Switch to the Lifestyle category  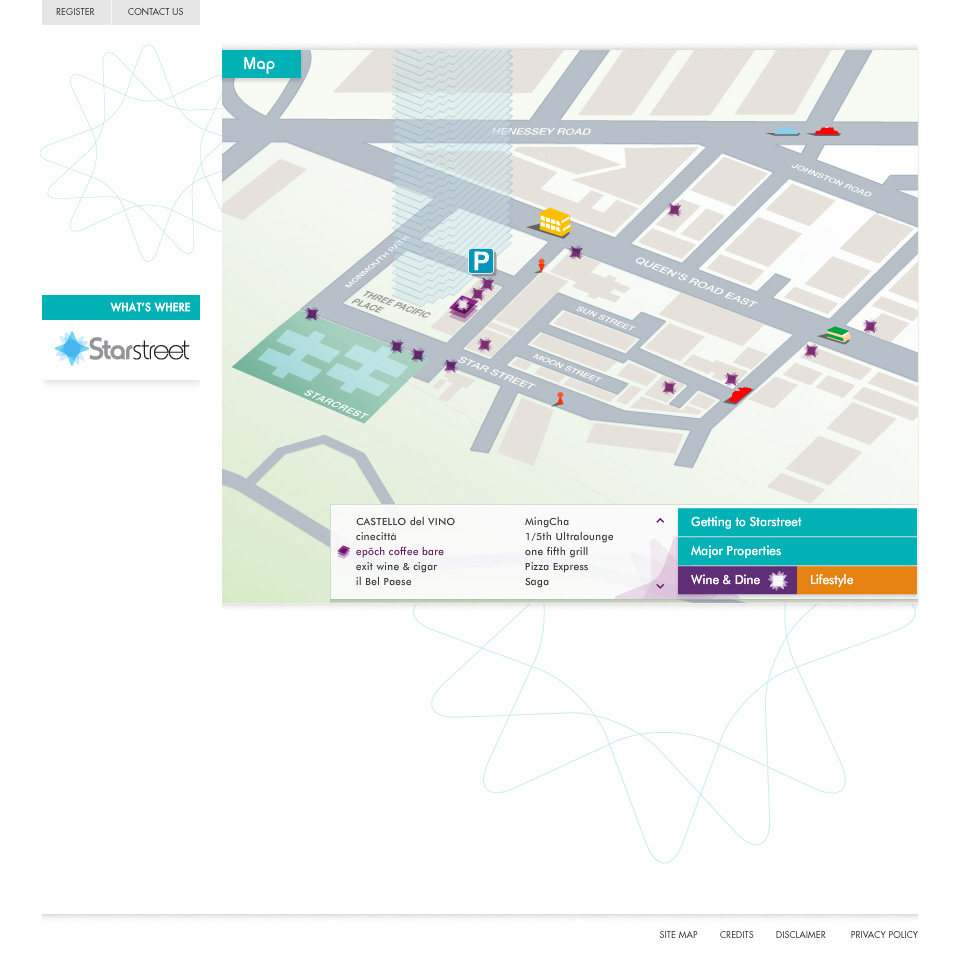click(x=856, y=580)
